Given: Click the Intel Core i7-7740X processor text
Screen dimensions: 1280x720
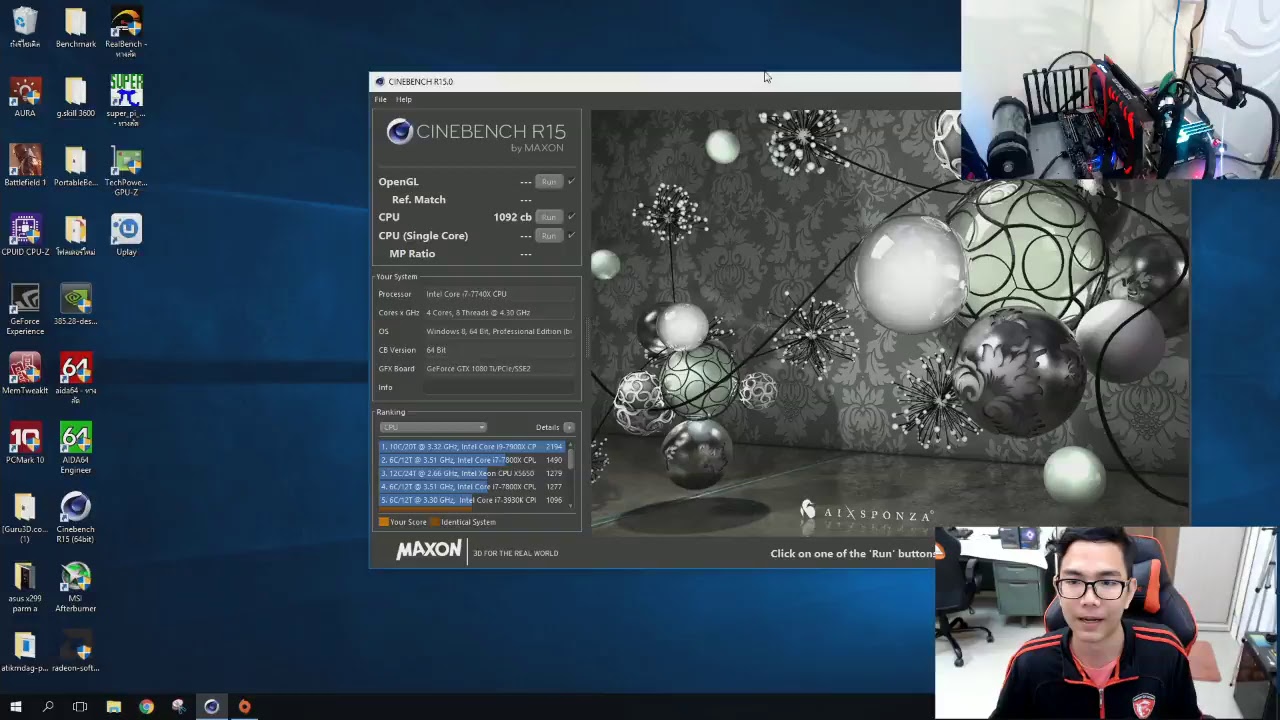Looking at the screenshot, I should tap(466, 294).
